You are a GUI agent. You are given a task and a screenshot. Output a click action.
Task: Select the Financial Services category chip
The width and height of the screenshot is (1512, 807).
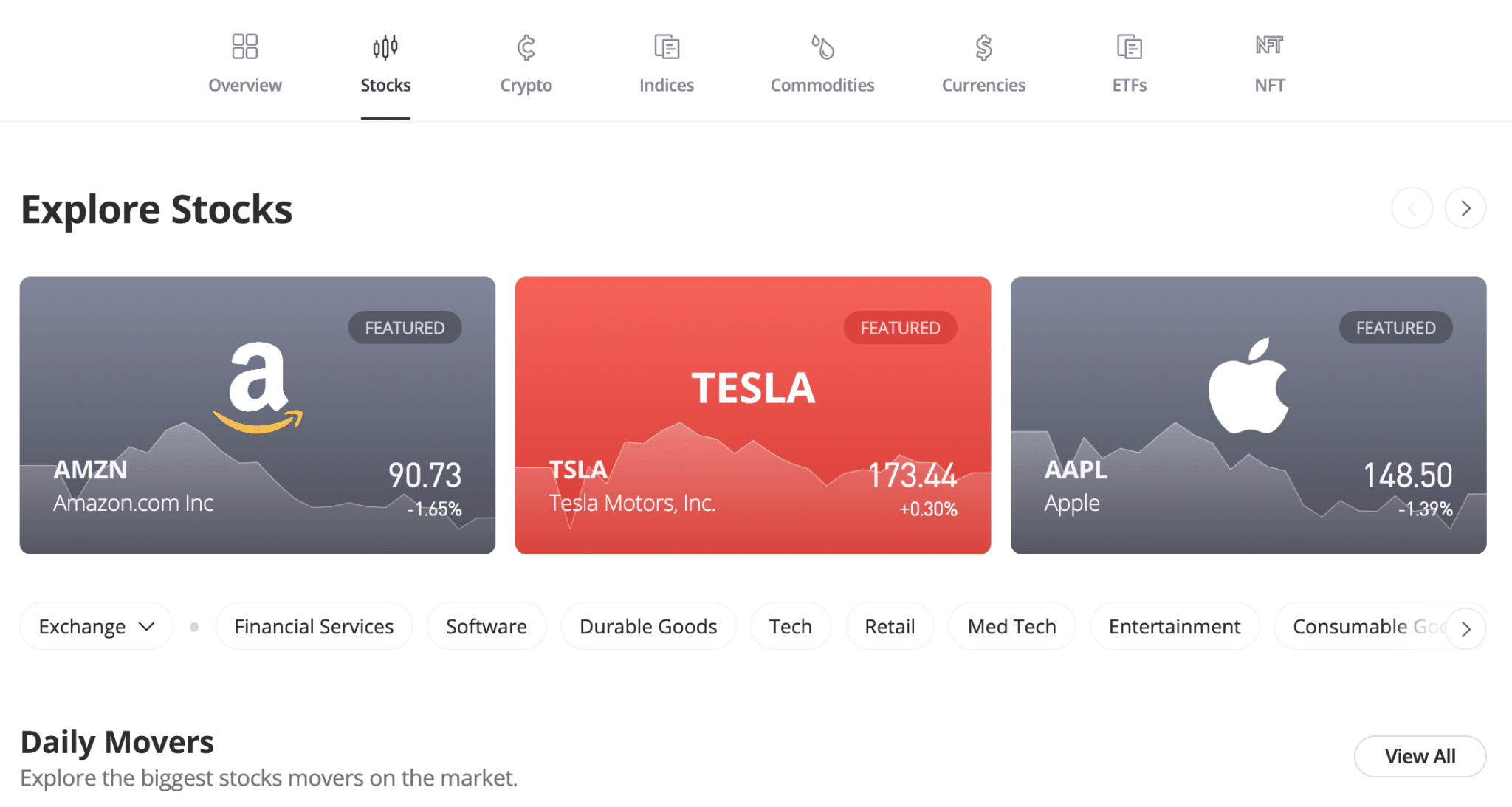click(x=314, y=627)
